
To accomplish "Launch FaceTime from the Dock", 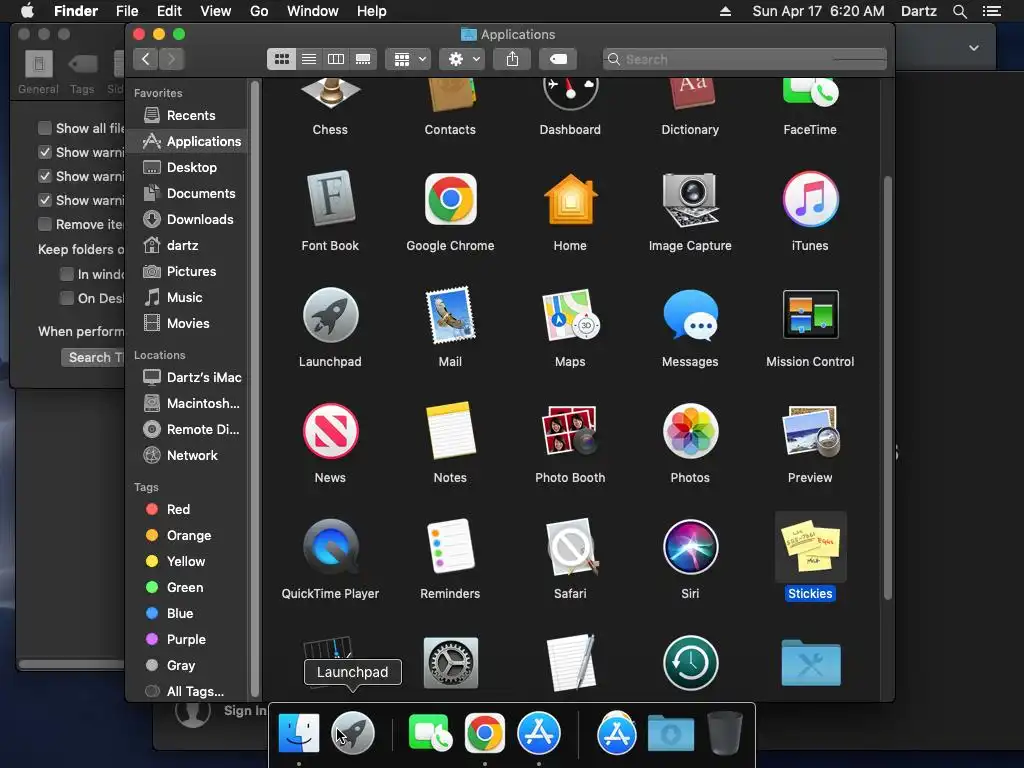I will (430, 733).
